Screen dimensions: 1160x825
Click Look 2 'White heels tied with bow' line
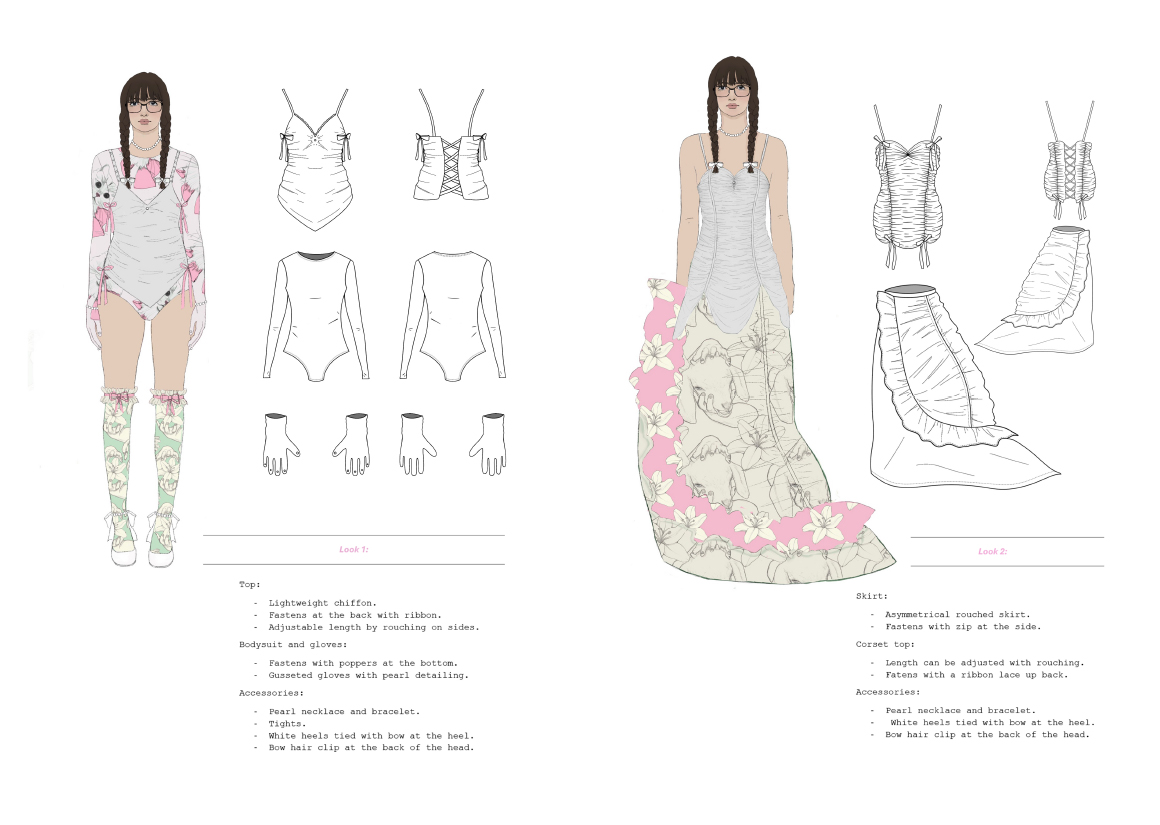(992, 723)
